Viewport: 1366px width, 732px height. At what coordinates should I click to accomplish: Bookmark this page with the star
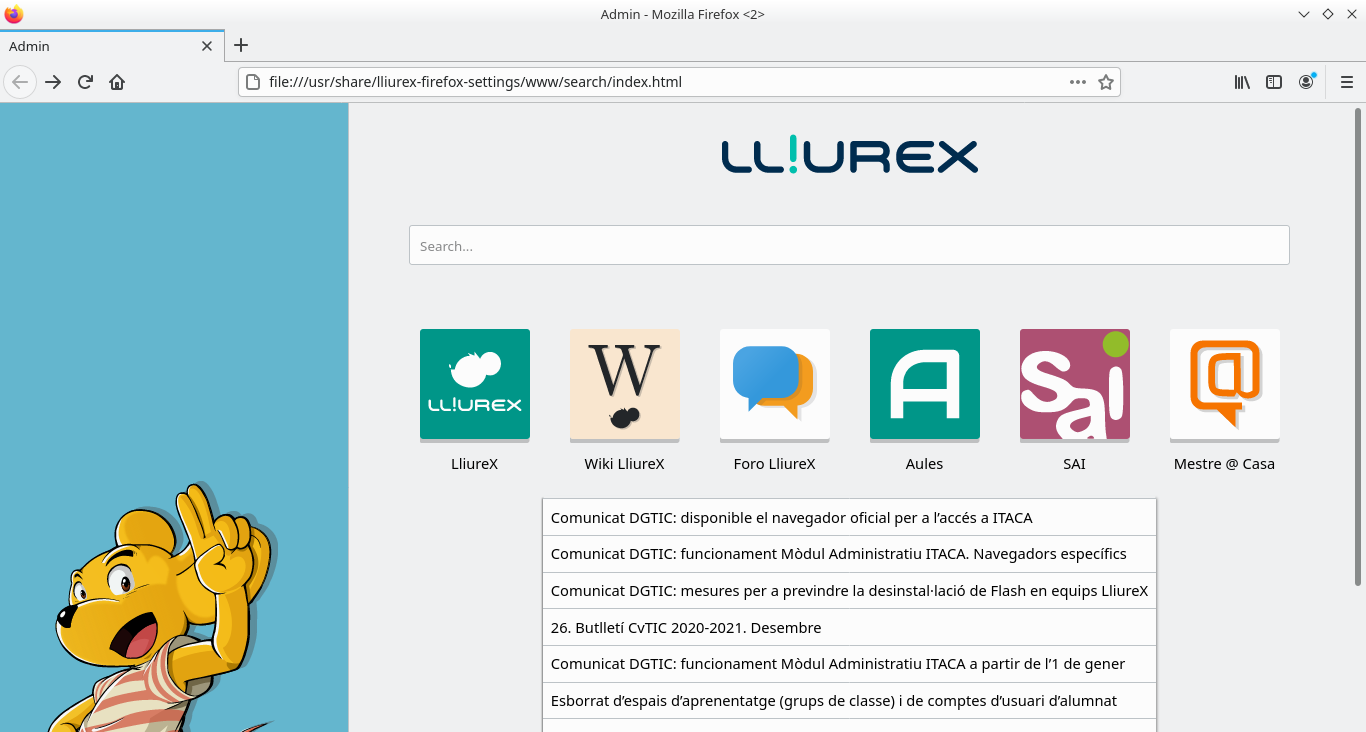pyautogui.click(x=1106, y=82)
